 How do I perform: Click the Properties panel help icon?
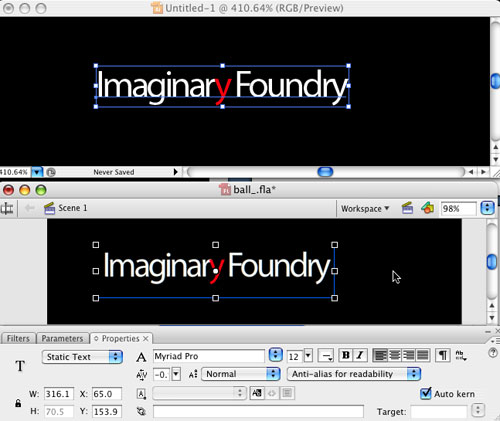(492, 353)
